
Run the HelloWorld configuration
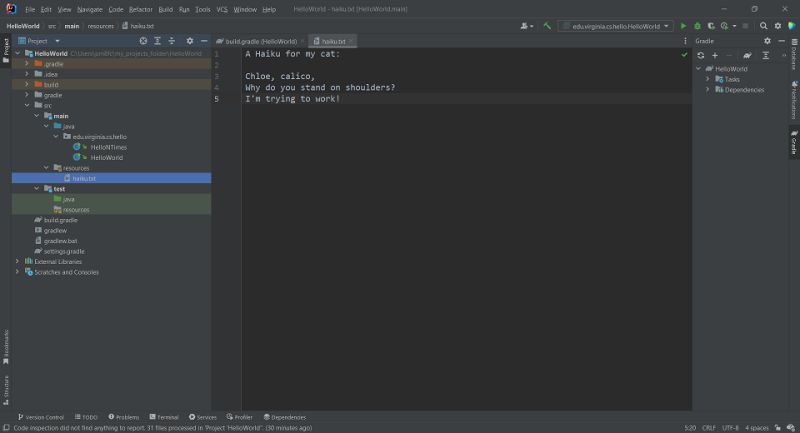click(683, 26)
